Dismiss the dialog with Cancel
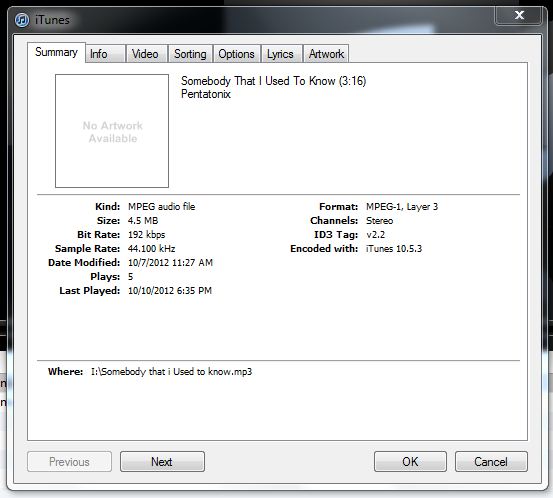Viewport: 553px width, 498px height. pyautogui.click(x=491, y=462)
